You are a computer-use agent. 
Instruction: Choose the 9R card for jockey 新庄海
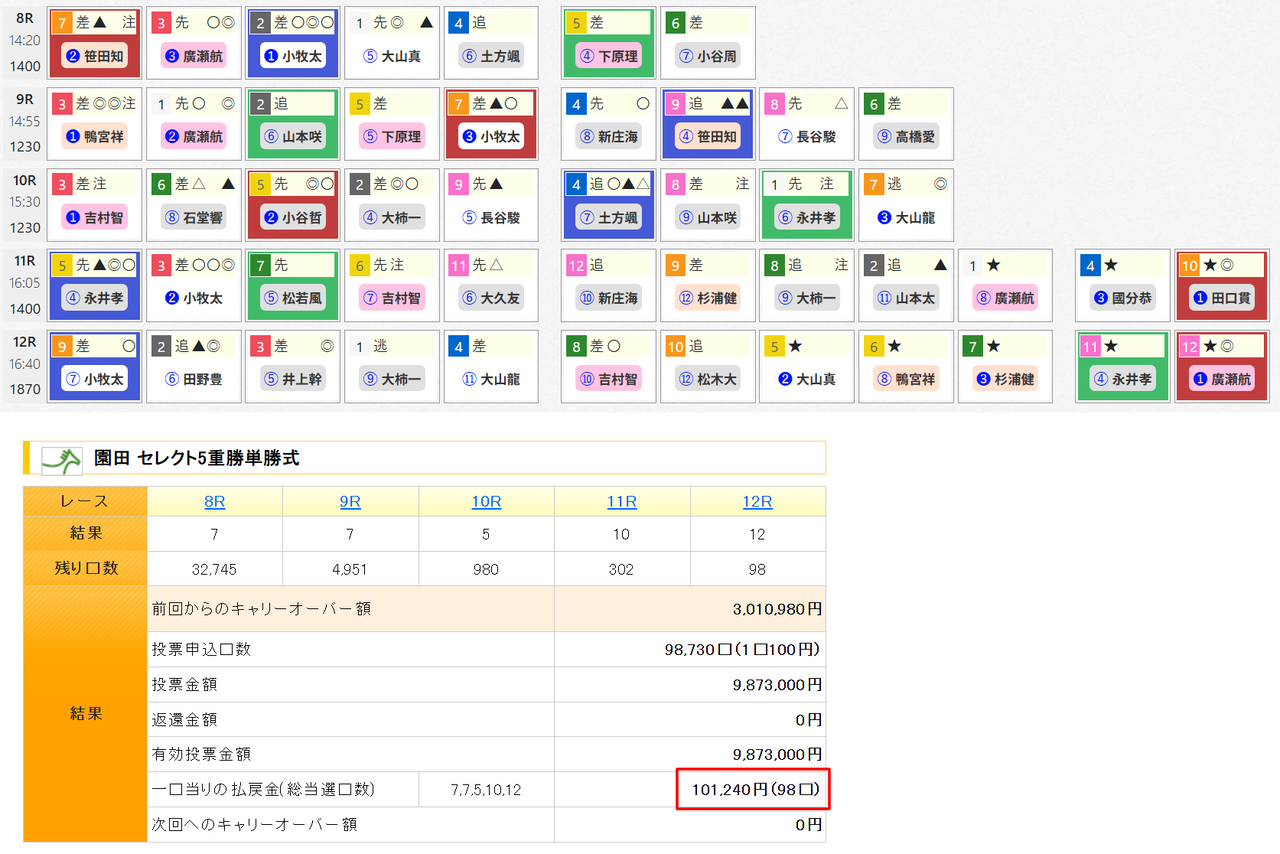(x=609, y=123)
